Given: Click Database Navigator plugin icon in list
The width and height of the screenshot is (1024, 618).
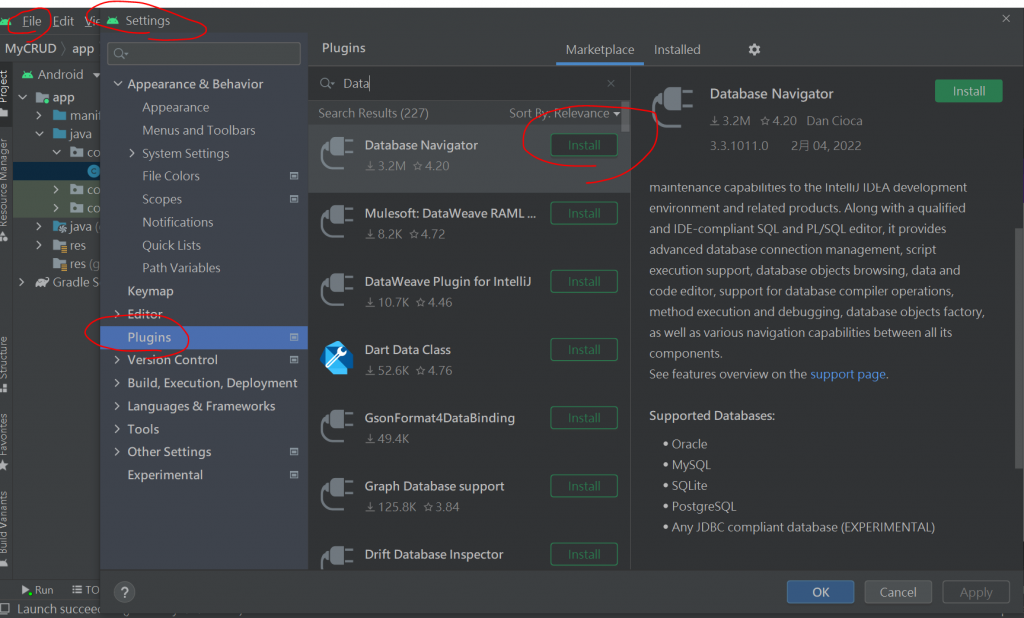Looking at the screenshot, I should 337,154.
